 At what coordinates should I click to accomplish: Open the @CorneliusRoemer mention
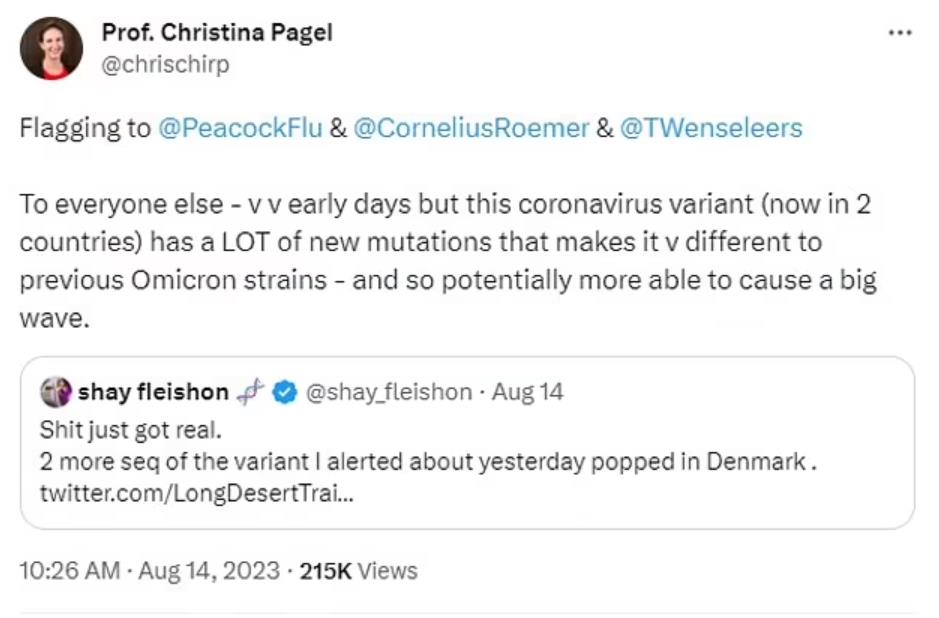(x=470, y=129)
